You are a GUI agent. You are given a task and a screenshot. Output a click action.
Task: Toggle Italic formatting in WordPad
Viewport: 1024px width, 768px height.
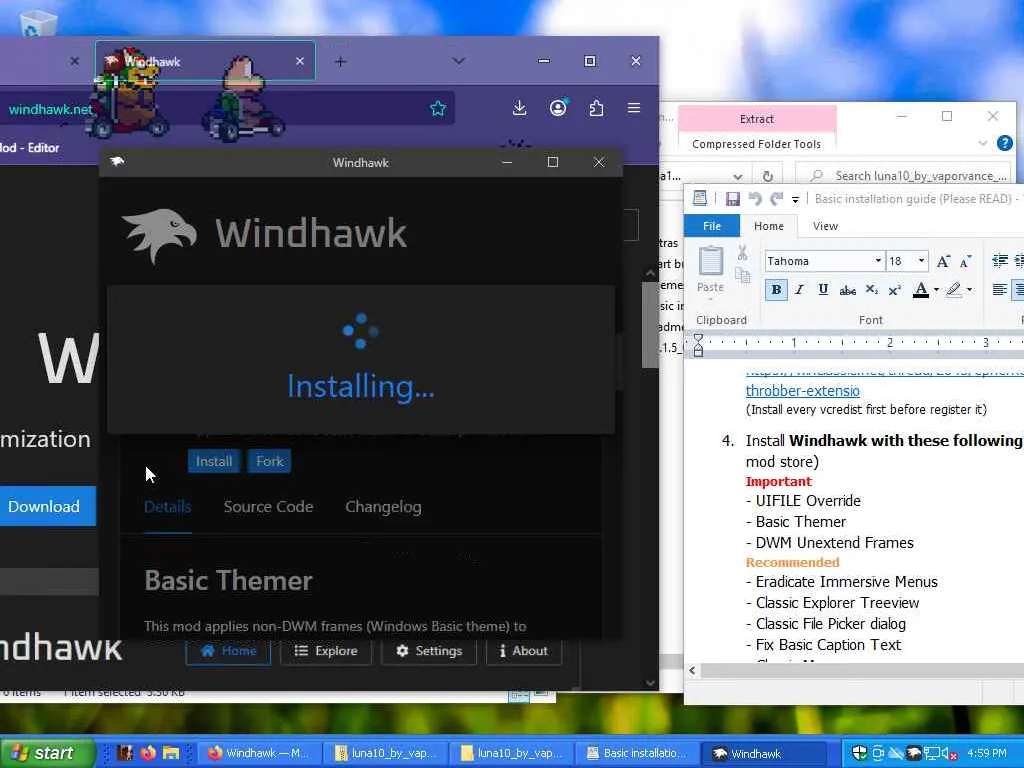(x=799, y=290)
